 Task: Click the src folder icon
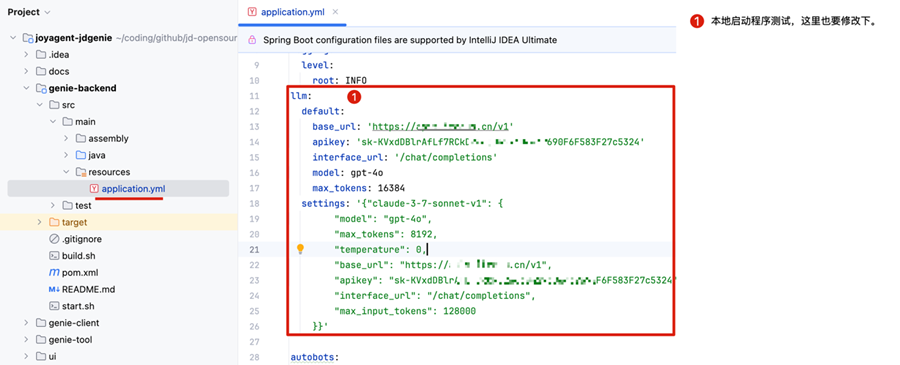(54, 105)
